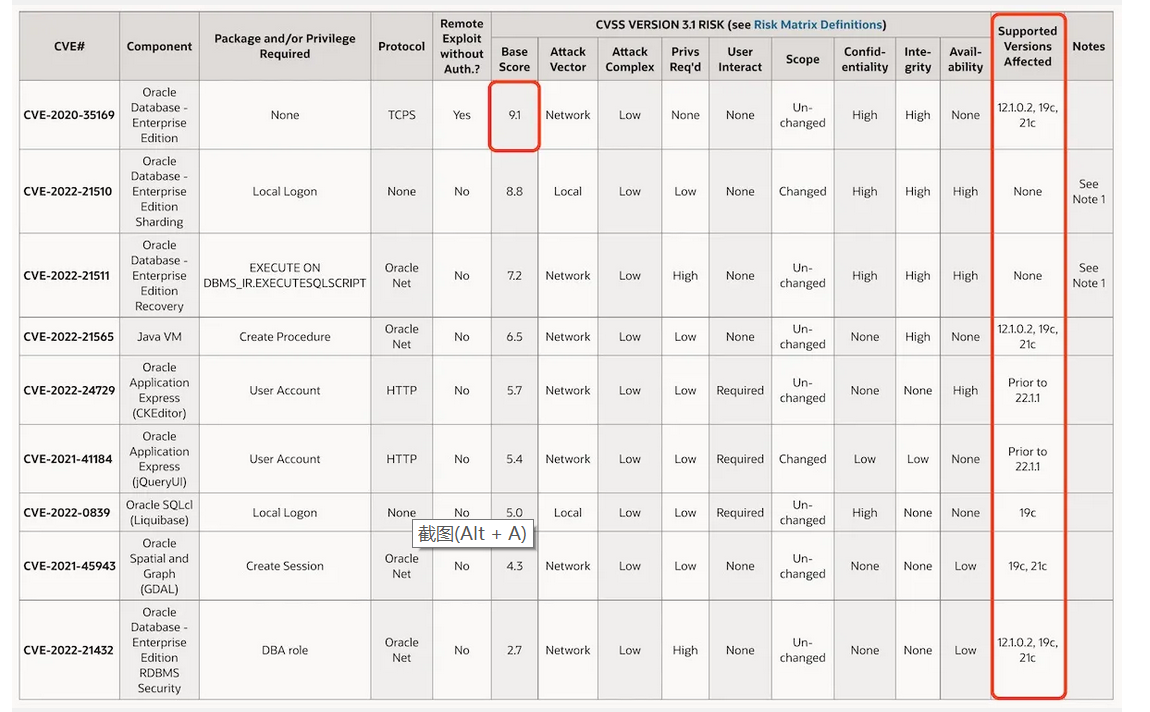Select the CVE-2022-0839 cell
Viewport: 1150px width, 712px height.
pos(69,513)
